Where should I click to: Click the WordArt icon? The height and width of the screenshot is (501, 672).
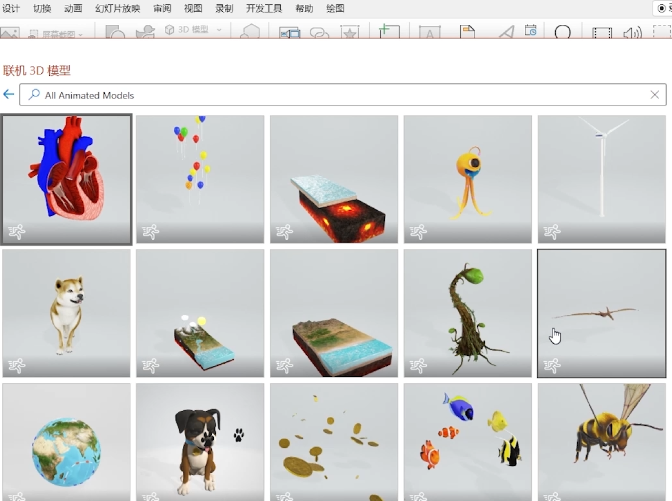tap(506, 32)
